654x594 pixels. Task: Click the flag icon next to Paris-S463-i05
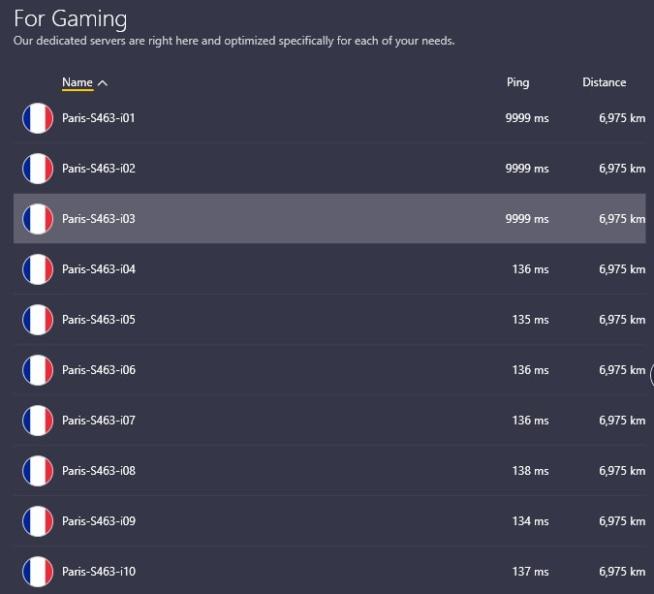tap(38, 320)
